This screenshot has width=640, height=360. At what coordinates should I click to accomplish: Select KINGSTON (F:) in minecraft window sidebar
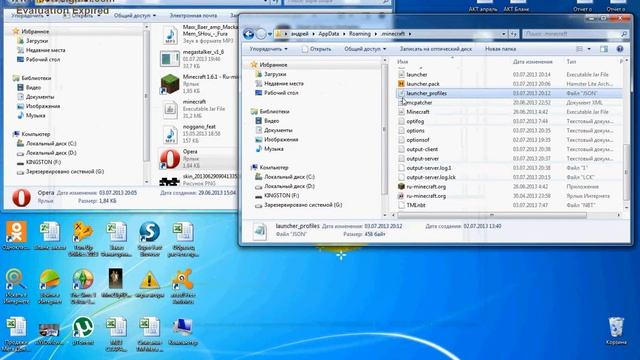coord(281,196)
